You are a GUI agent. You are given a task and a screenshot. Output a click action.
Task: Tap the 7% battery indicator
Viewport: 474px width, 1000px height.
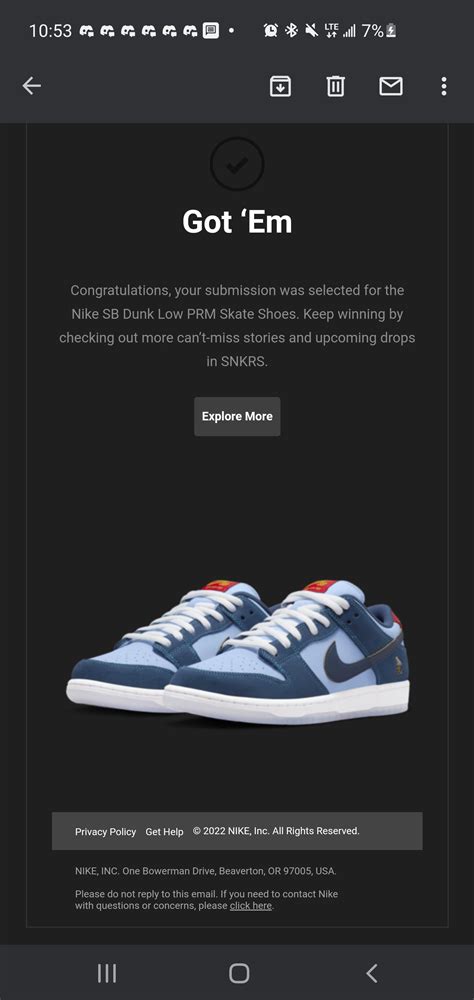(x=379, y=30)
